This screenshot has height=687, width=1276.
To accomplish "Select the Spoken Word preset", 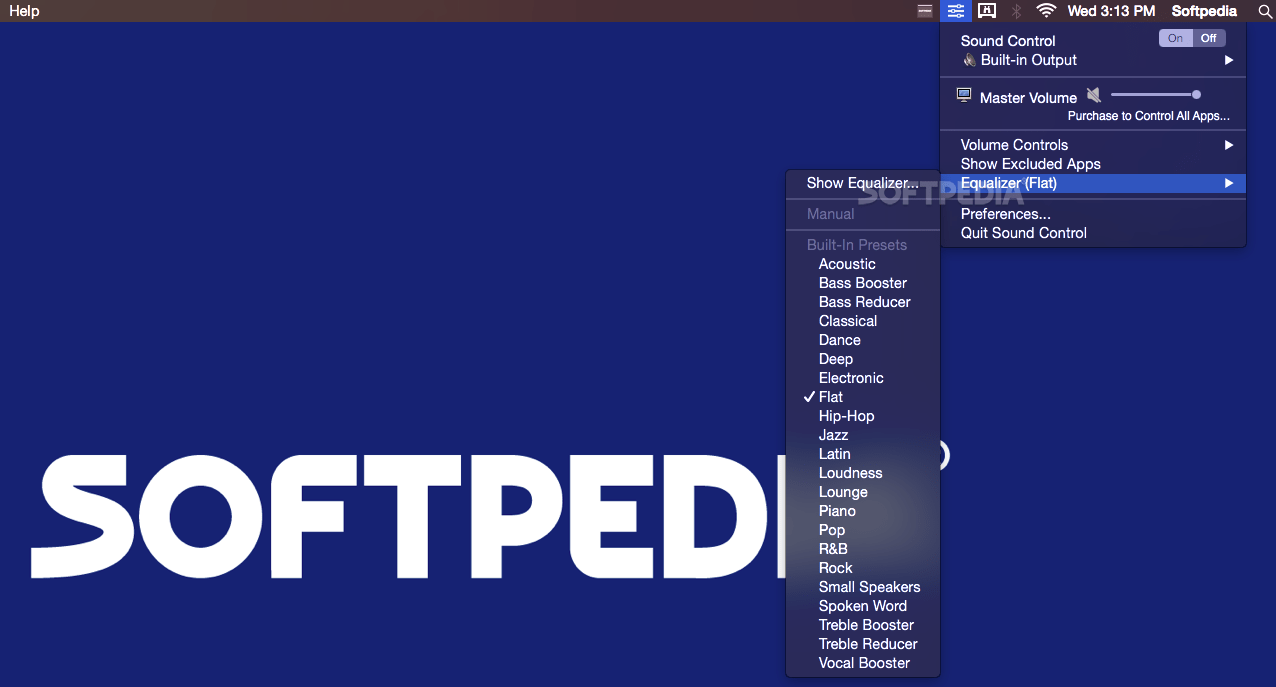I will tap(864, 606).
